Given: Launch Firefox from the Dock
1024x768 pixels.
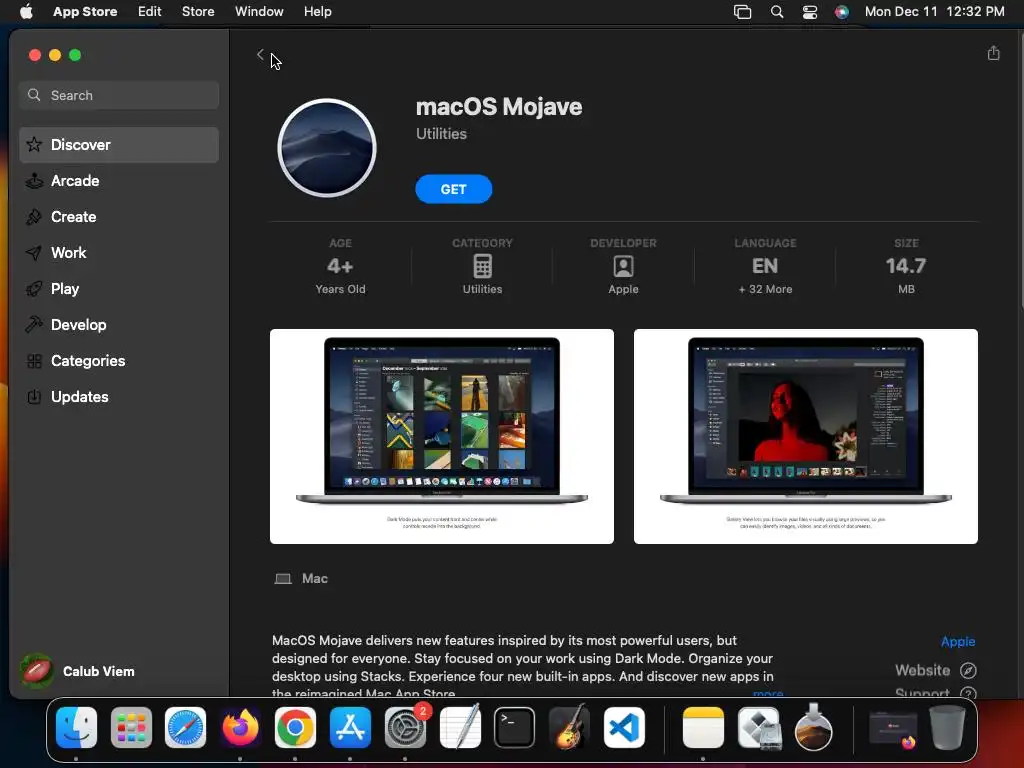Looking at the screenshot, I should (240, 728).
